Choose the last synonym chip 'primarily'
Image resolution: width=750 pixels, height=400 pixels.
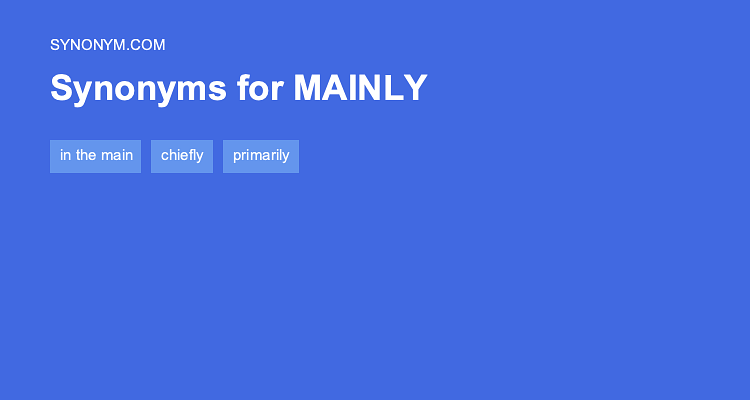pyautogui.click(x=261, y=156)
